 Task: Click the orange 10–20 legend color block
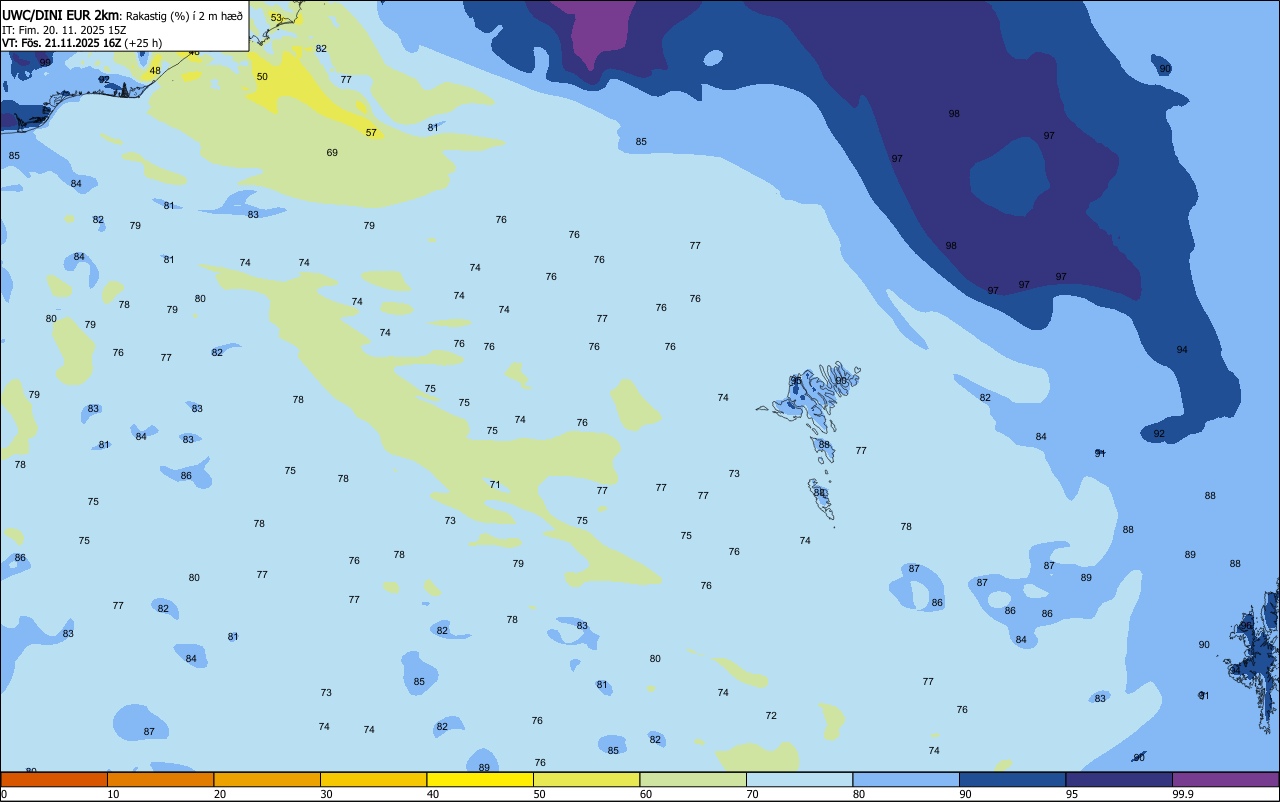[160, 779]
